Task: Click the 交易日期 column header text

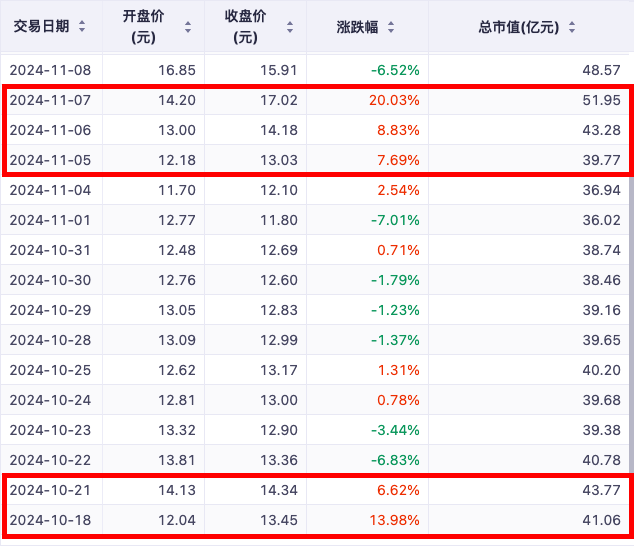Action: tap(41, 27)
